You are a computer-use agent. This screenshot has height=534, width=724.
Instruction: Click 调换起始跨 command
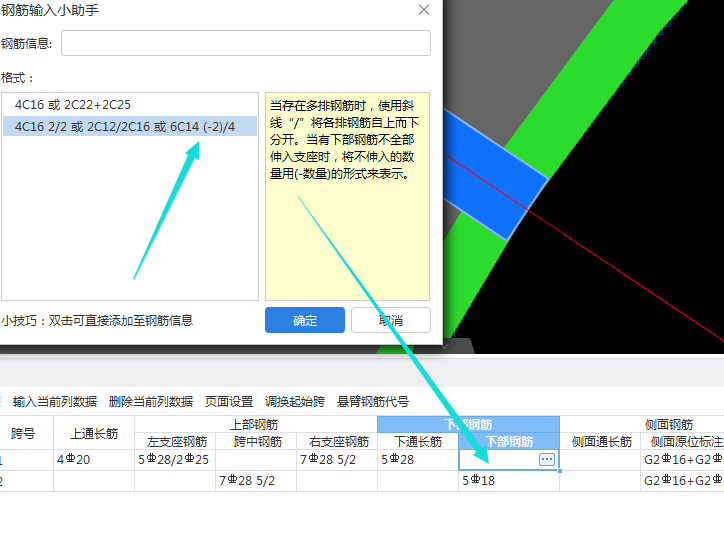point(295,402)
